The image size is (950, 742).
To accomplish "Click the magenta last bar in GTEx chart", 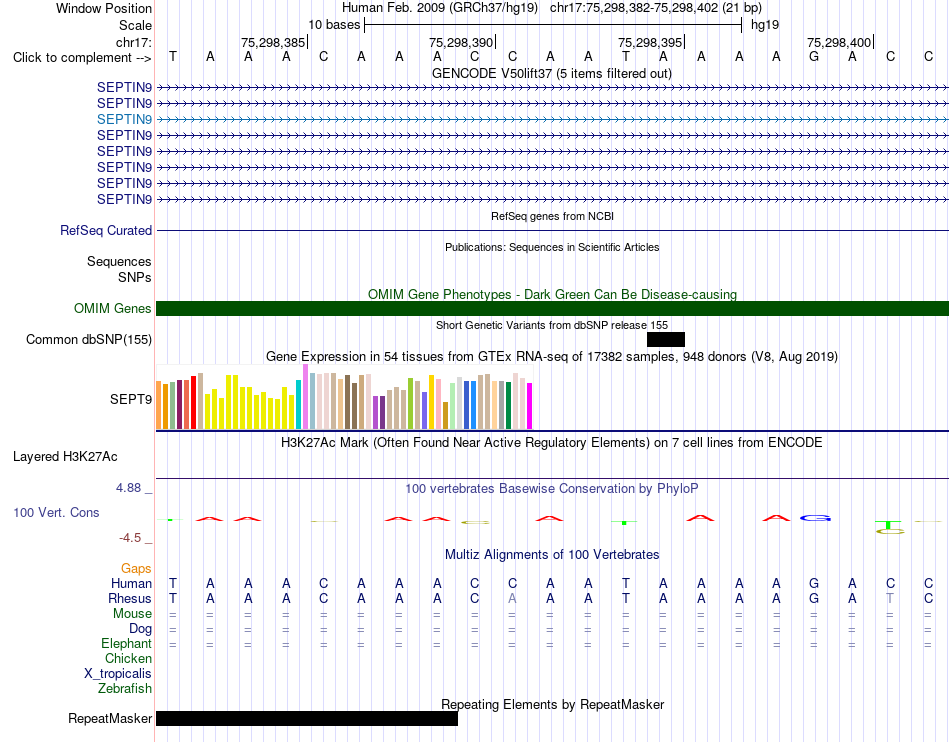I will pos(529,406).
